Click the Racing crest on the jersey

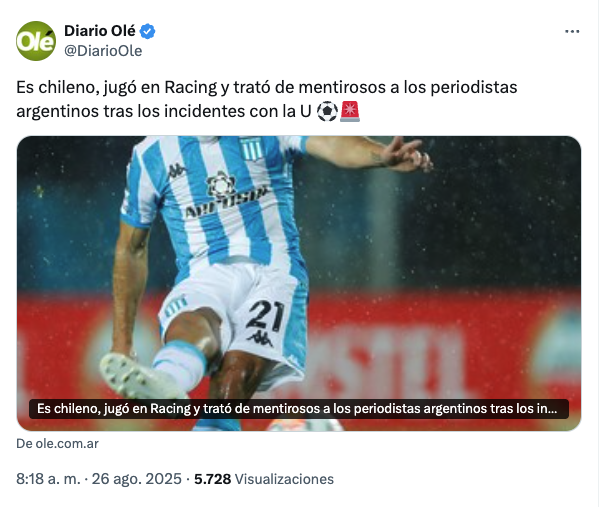pyautogui.click(x=251, y=149)
